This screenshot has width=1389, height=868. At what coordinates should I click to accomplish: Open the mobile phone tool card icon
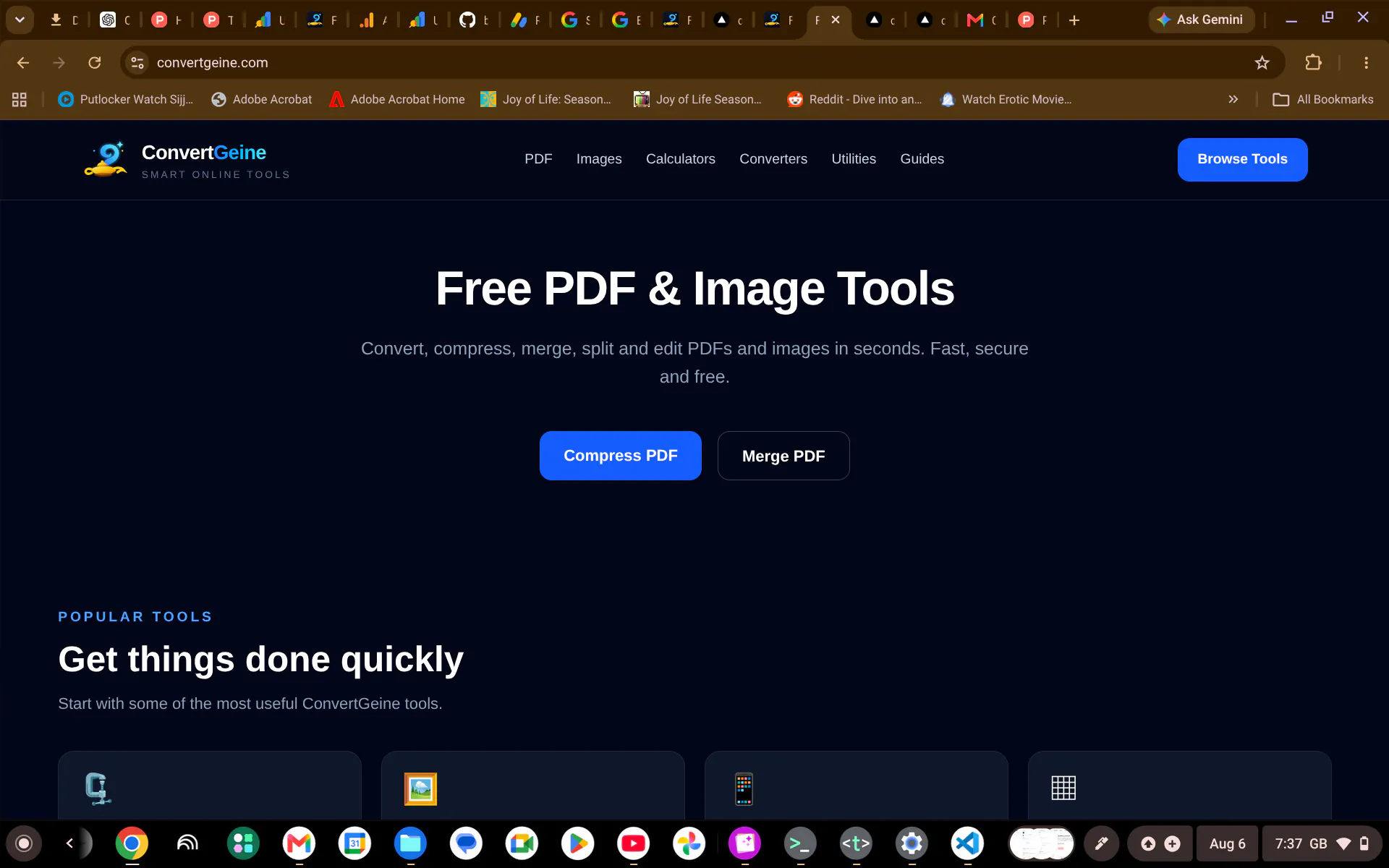coord(744,788)
